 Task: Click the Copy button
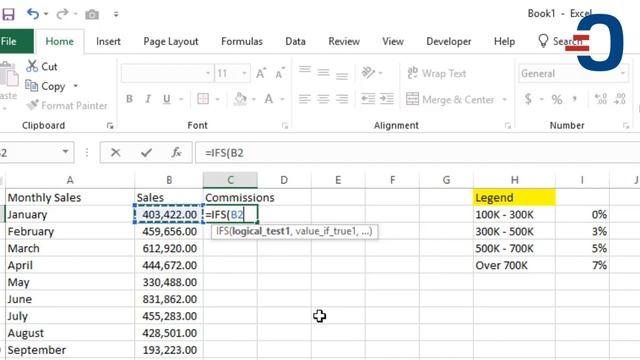[45, 86]
